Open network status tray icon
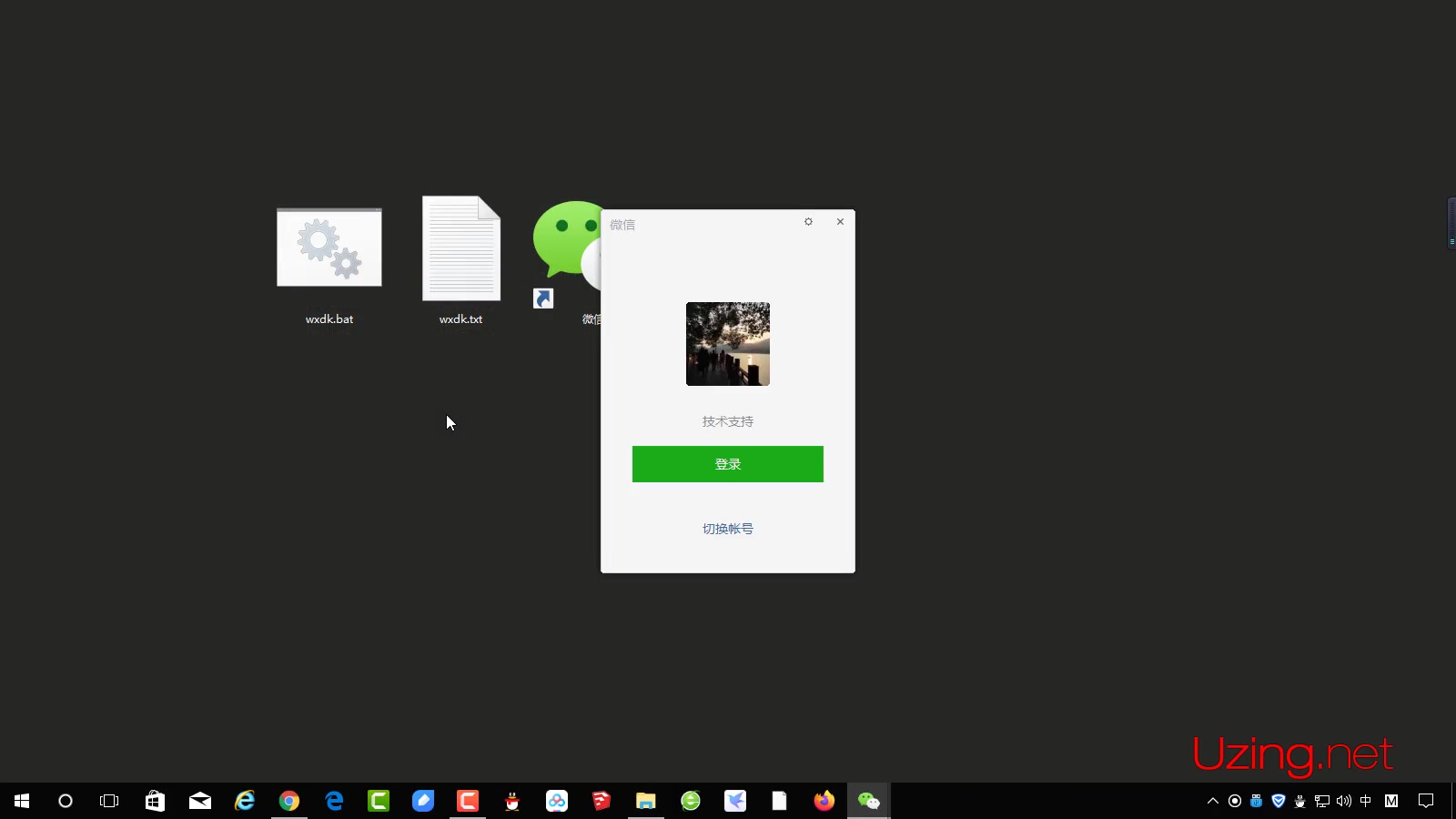This screenshot has width=1456, height=819. [1322, 801]
